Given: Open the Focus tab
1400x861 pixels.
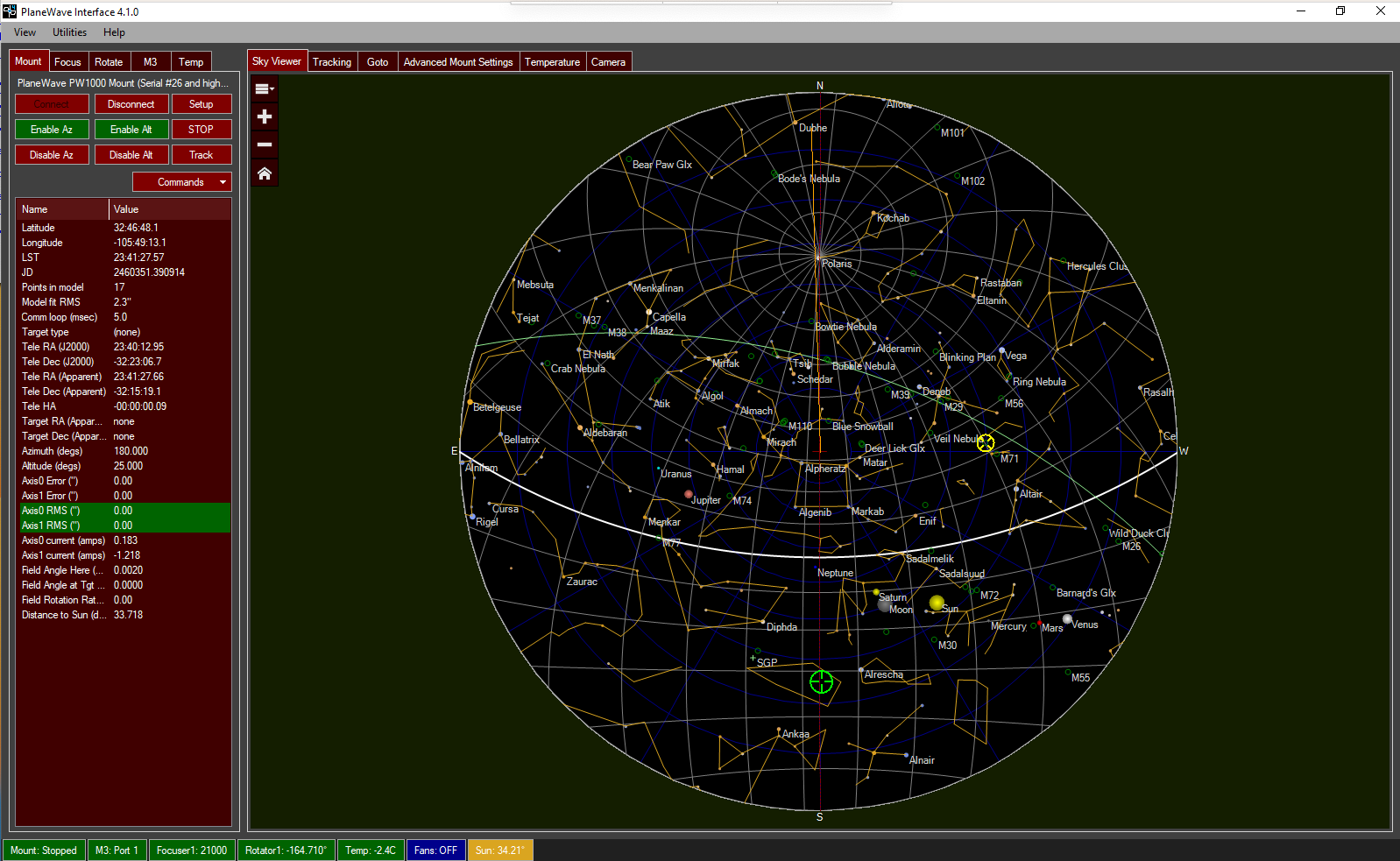Looking at the screenshot, I should (x=67, y=62).
